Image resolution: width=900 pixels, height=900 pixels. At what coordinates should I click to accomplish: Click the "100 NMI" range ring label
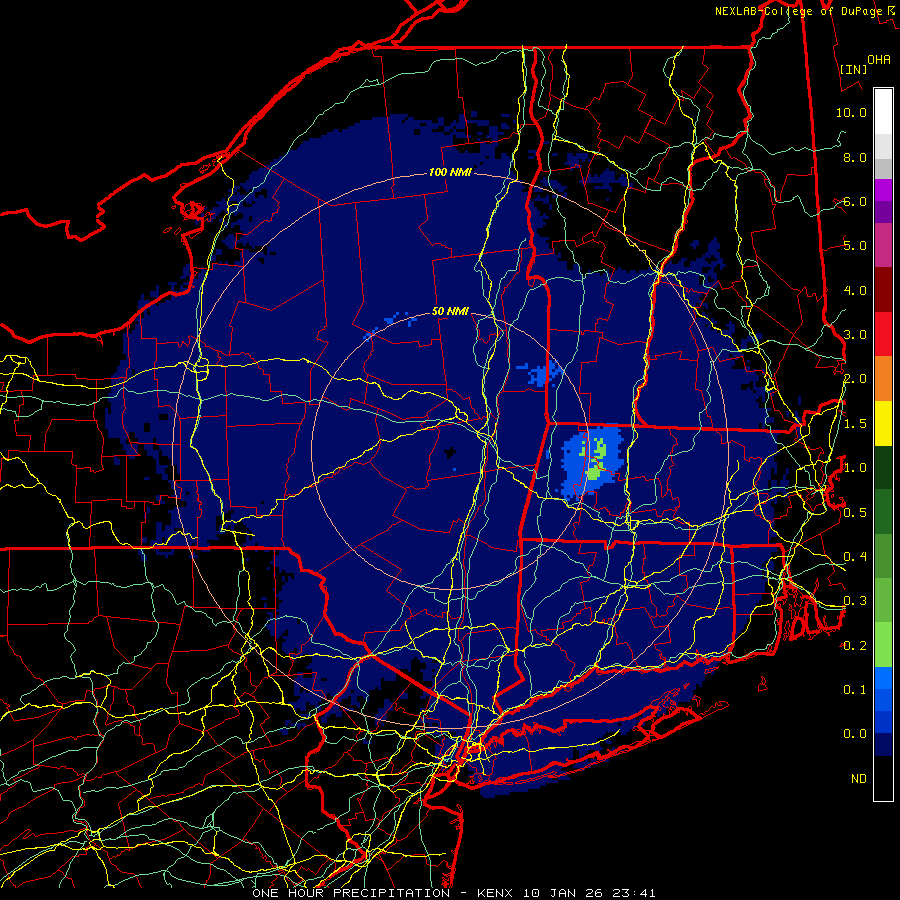(x=449, y=172)
